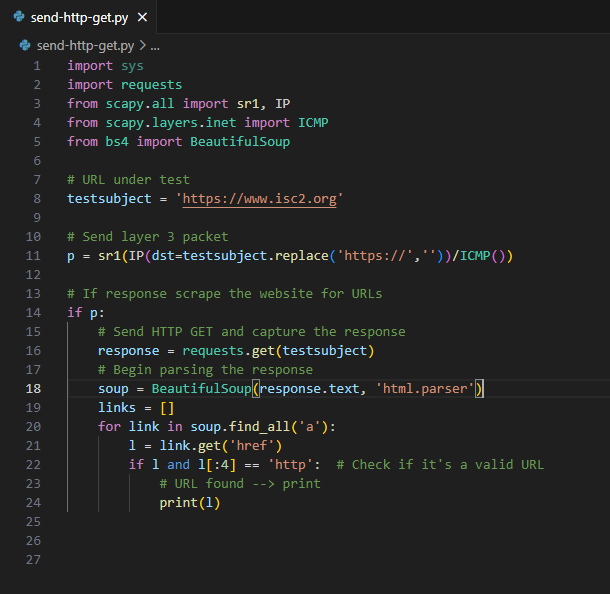This screenshot has width=610, height=594.
Task: Click line number 11 in the gutter
Action: pyautogui.click(x=34, y=256)
